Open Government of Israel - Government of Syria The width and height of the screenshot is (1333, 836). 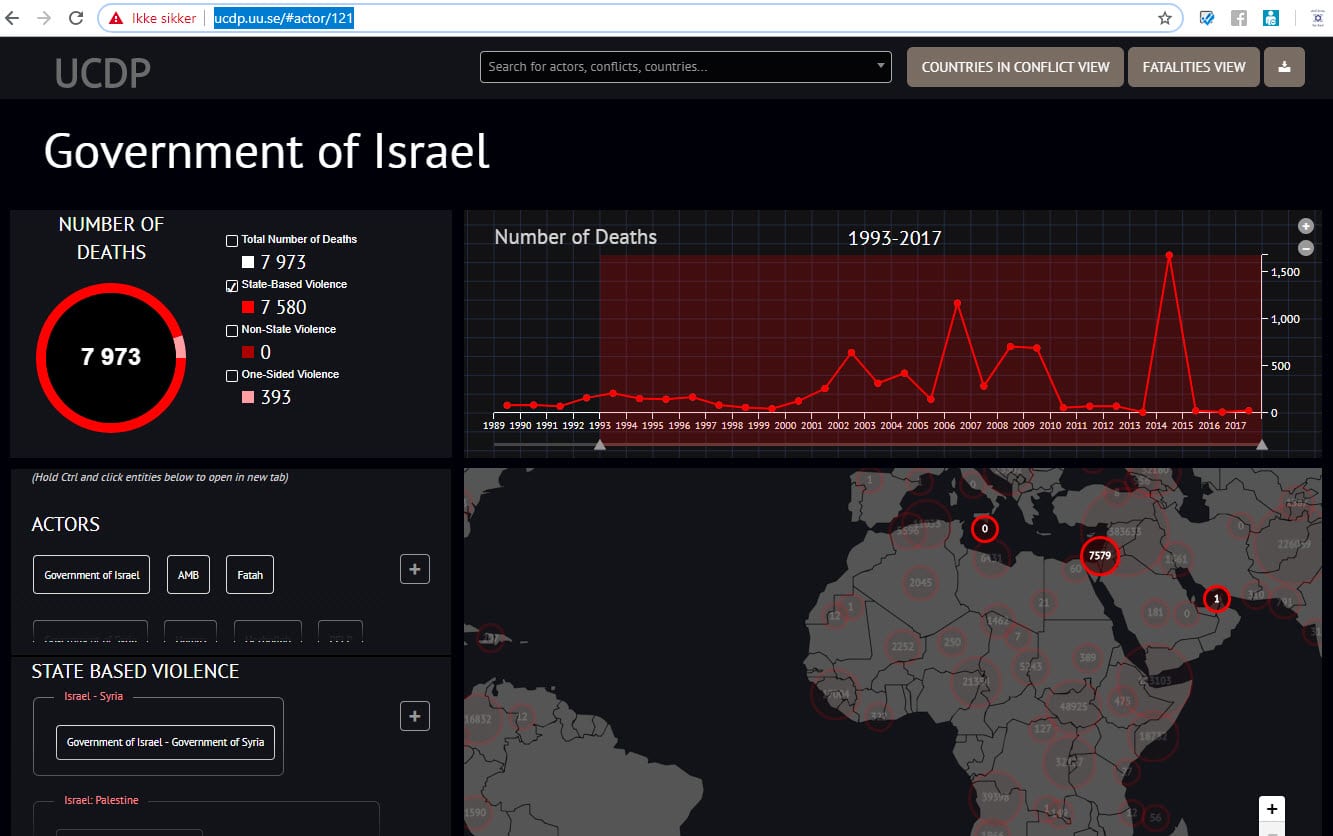(x=165, y=742)
